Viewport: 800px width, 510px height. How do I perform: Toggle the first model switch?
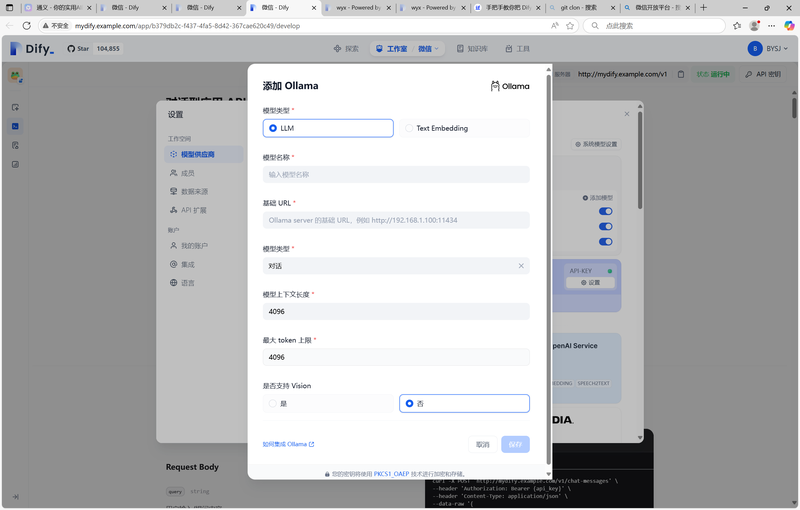606,211
